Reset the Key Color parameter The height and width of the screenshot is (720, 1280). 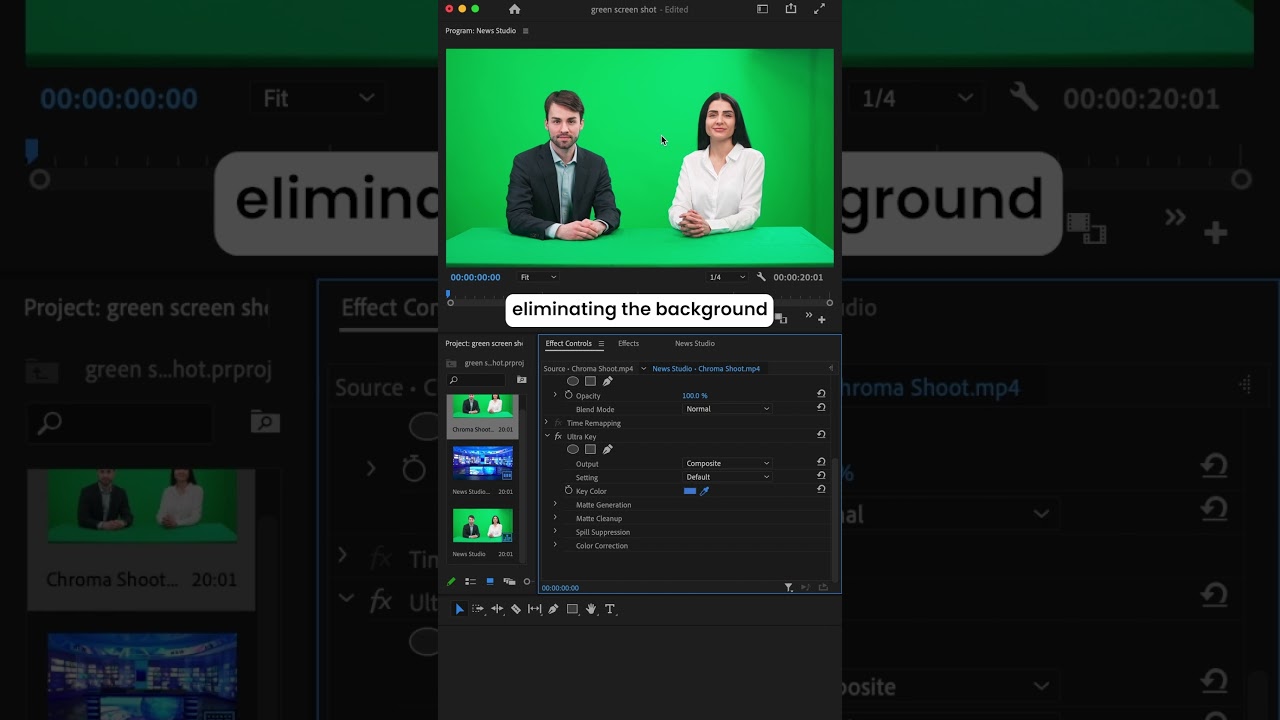pyautogui.click(x=821, y=489)
